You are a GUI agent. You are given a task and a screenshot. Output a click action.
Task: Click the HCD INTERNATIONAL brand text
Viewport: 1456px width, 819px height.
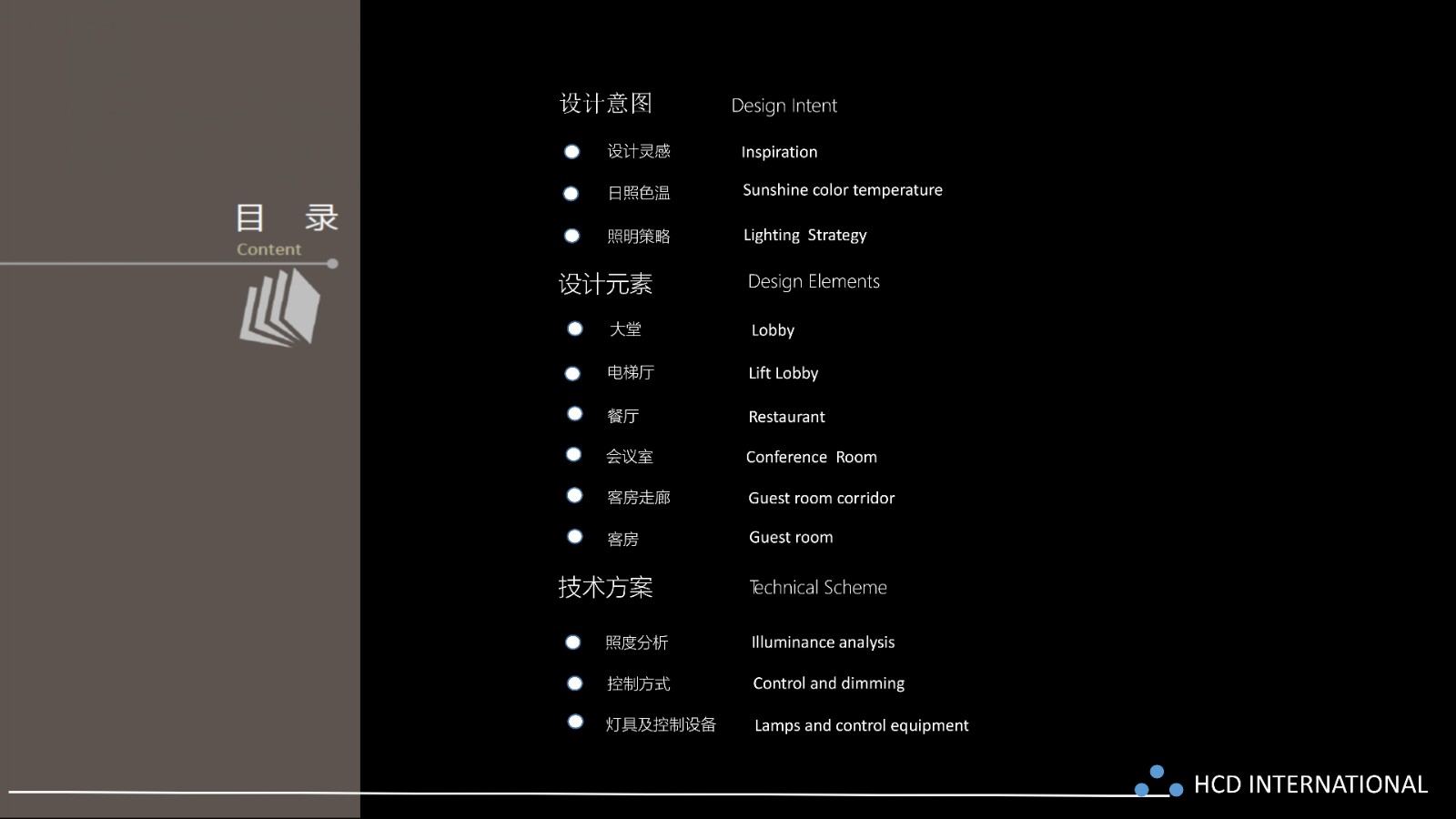point(1310,785)
